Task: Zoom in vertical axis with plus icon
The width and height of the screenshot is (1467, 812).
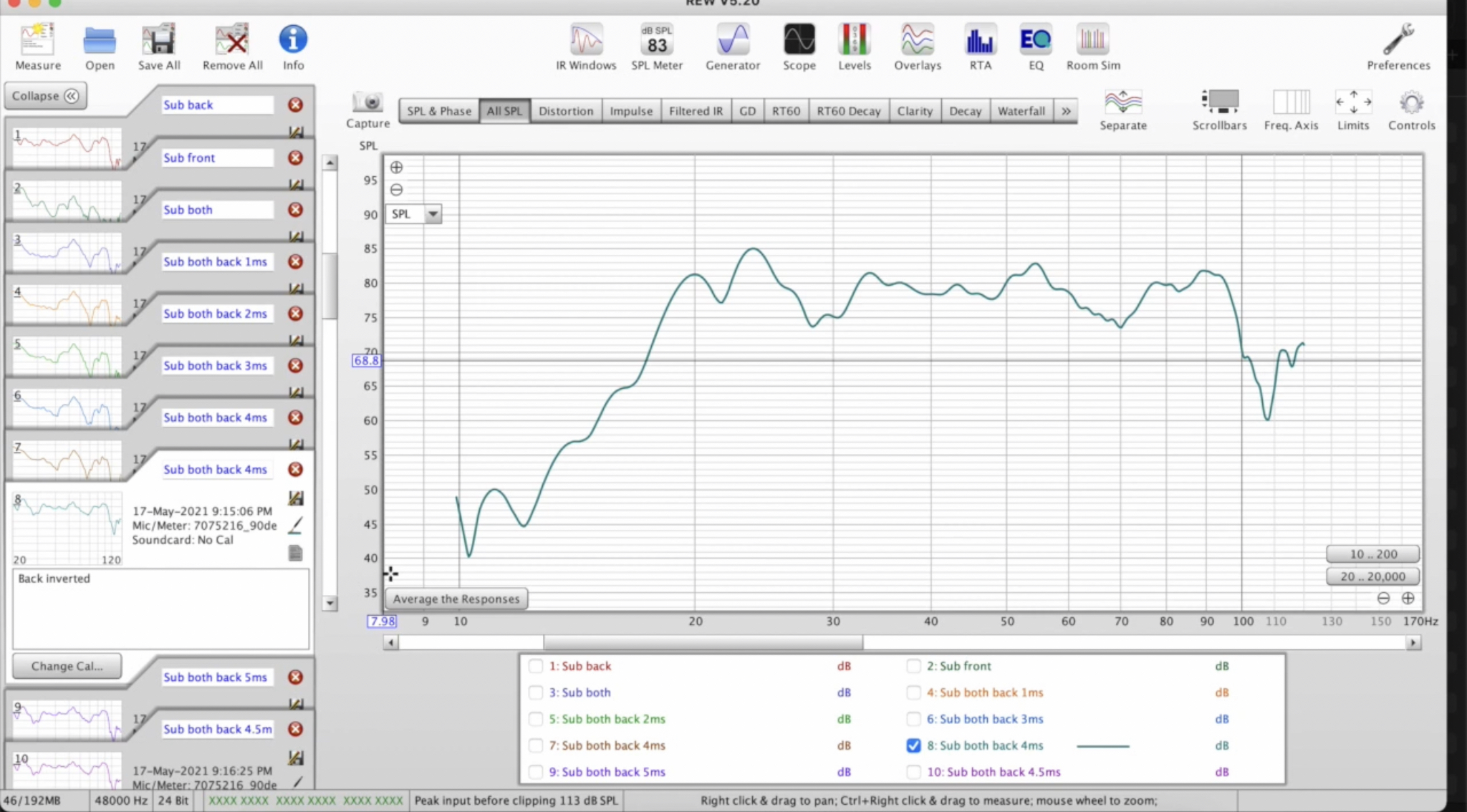Action: click(x=396, y=168)
